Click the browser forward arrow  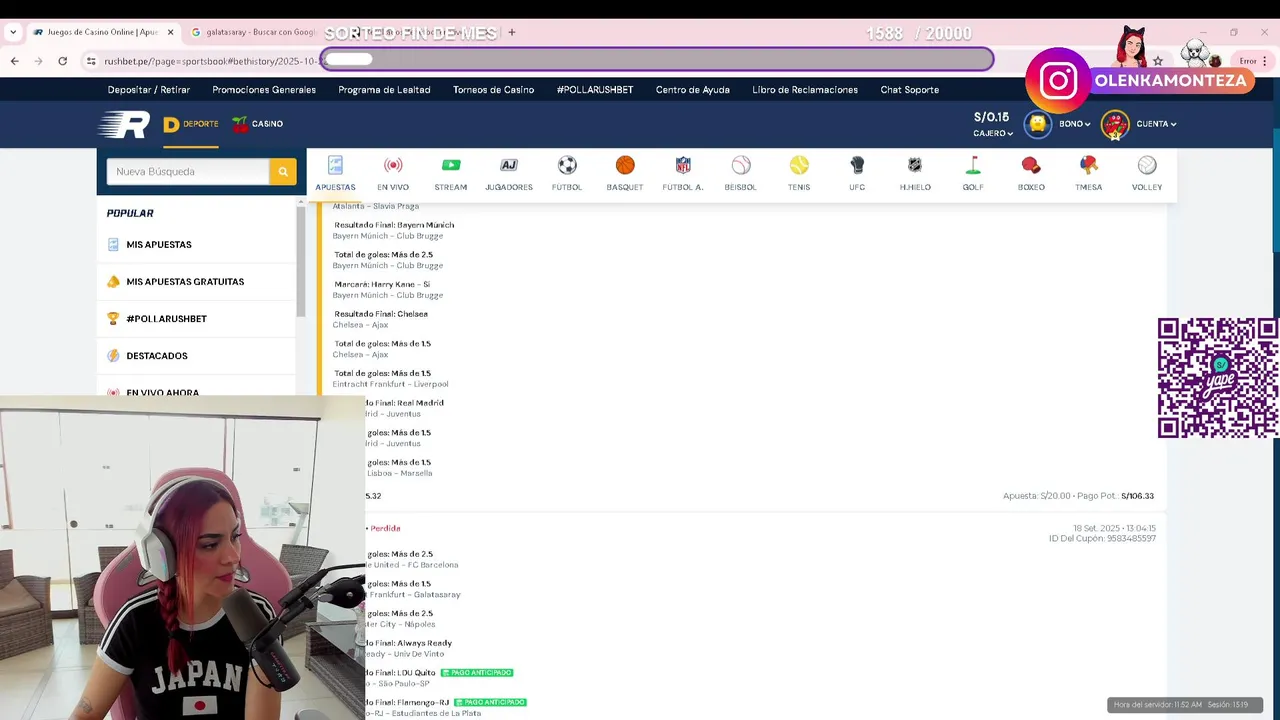point(38,61)
